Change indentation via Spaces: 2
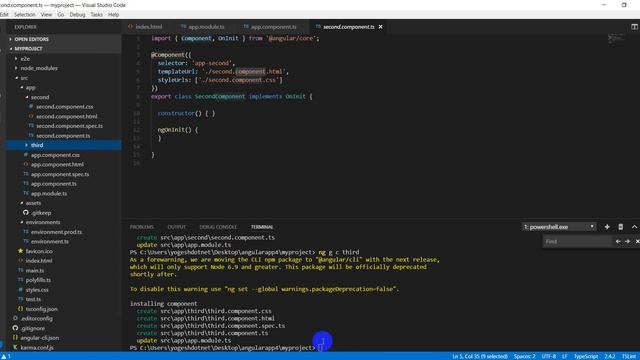The height and width of the screenshot is (360, 640). (524, 356)
